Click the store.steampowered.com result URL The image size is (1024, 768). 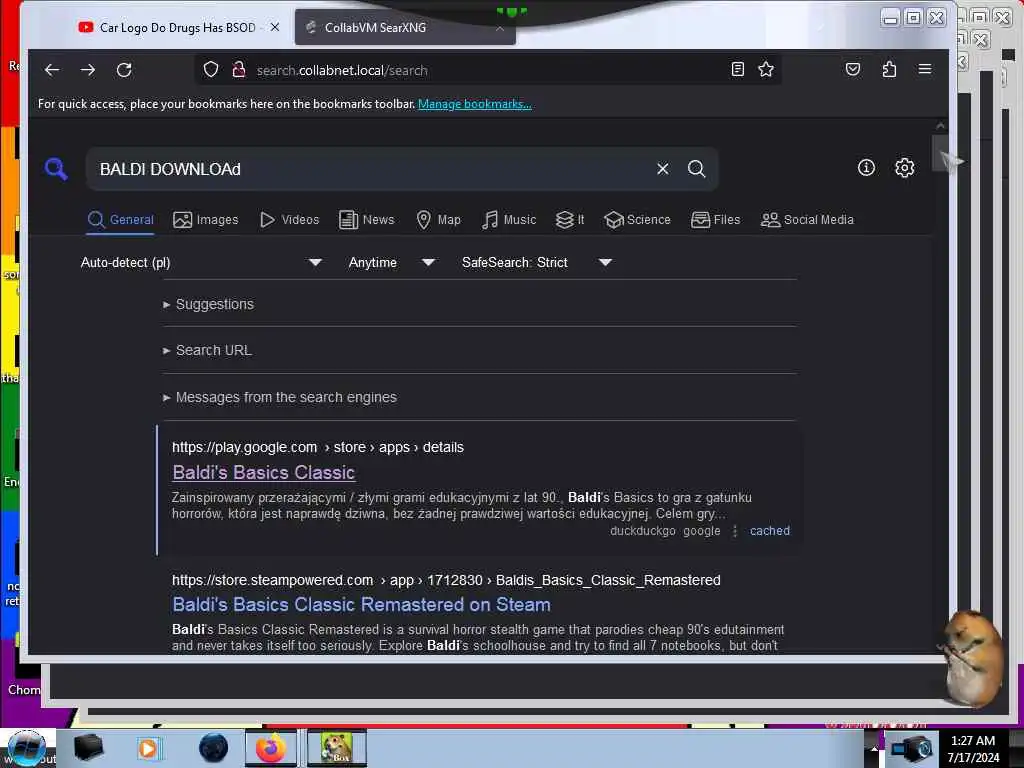click(446, 581)
